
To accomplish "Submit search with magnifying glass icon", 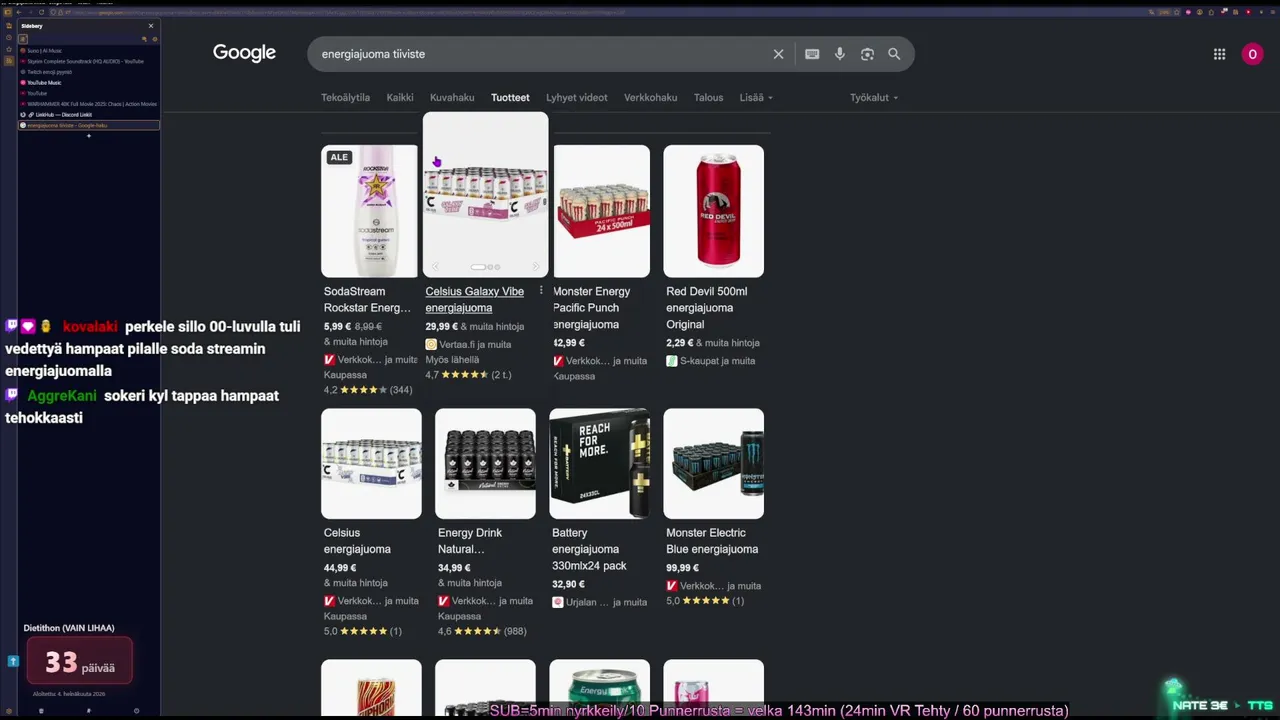I will pos(894,54).
